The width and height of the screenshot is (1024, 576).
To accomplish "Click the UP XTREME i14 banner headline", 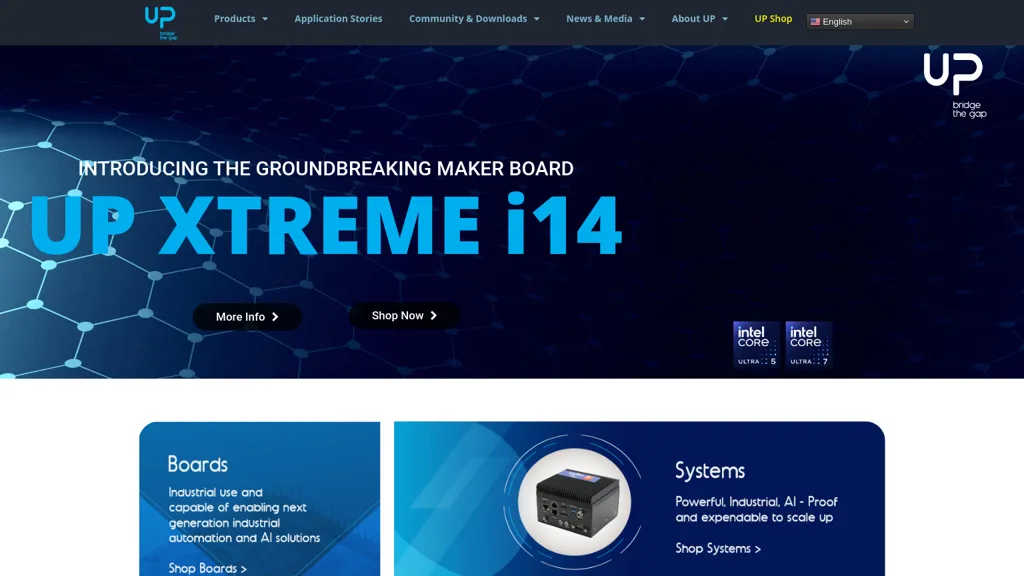I will 326,225.
